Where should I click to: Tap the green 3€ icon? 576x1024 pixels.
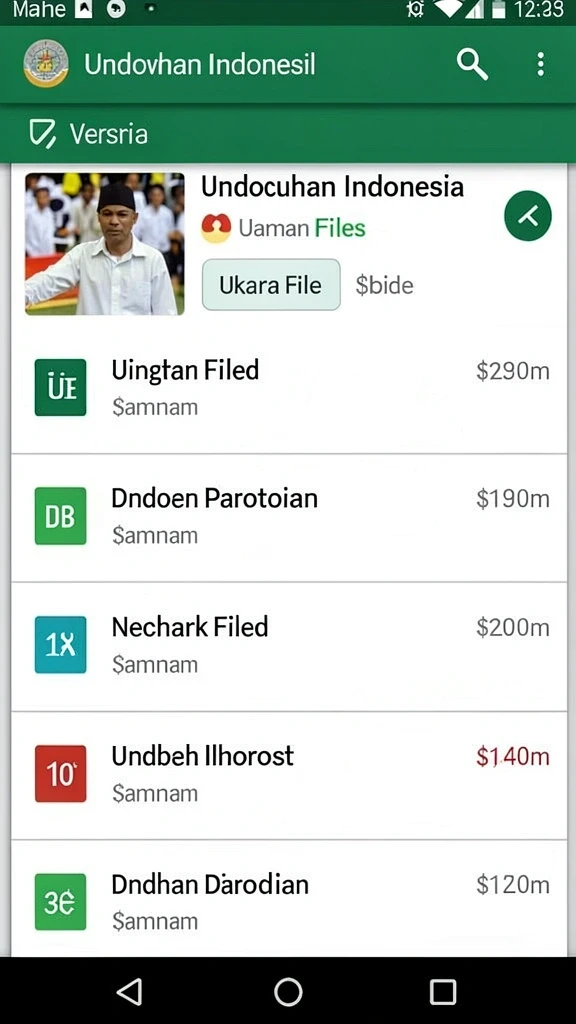coord(60,902)
